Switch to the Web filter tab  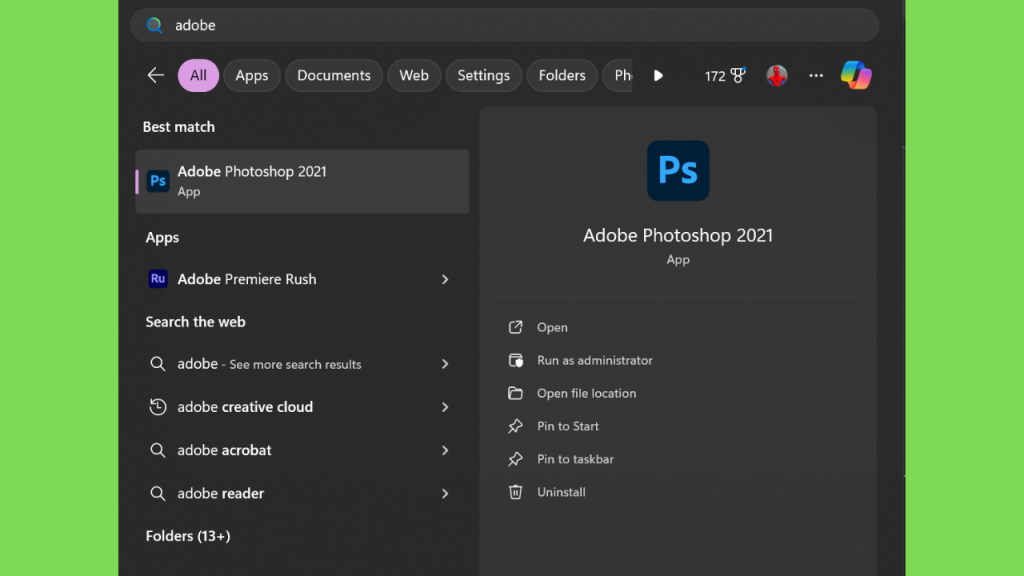click(414, 75)
